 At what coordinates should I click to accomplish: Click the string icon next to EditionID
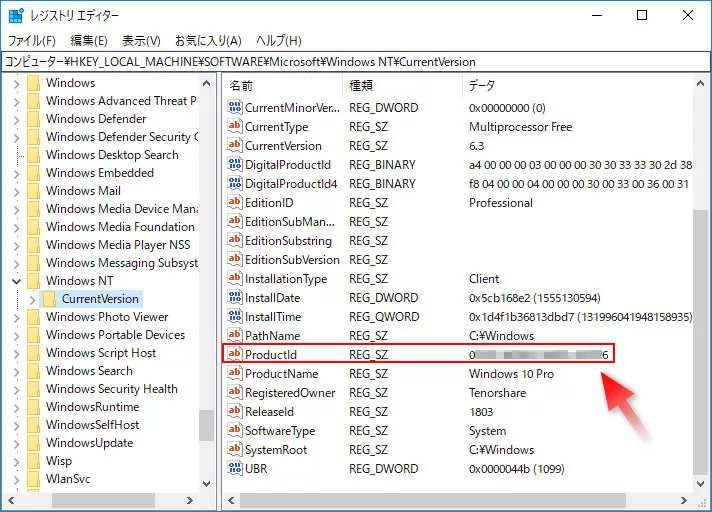(x=235, y=202)
